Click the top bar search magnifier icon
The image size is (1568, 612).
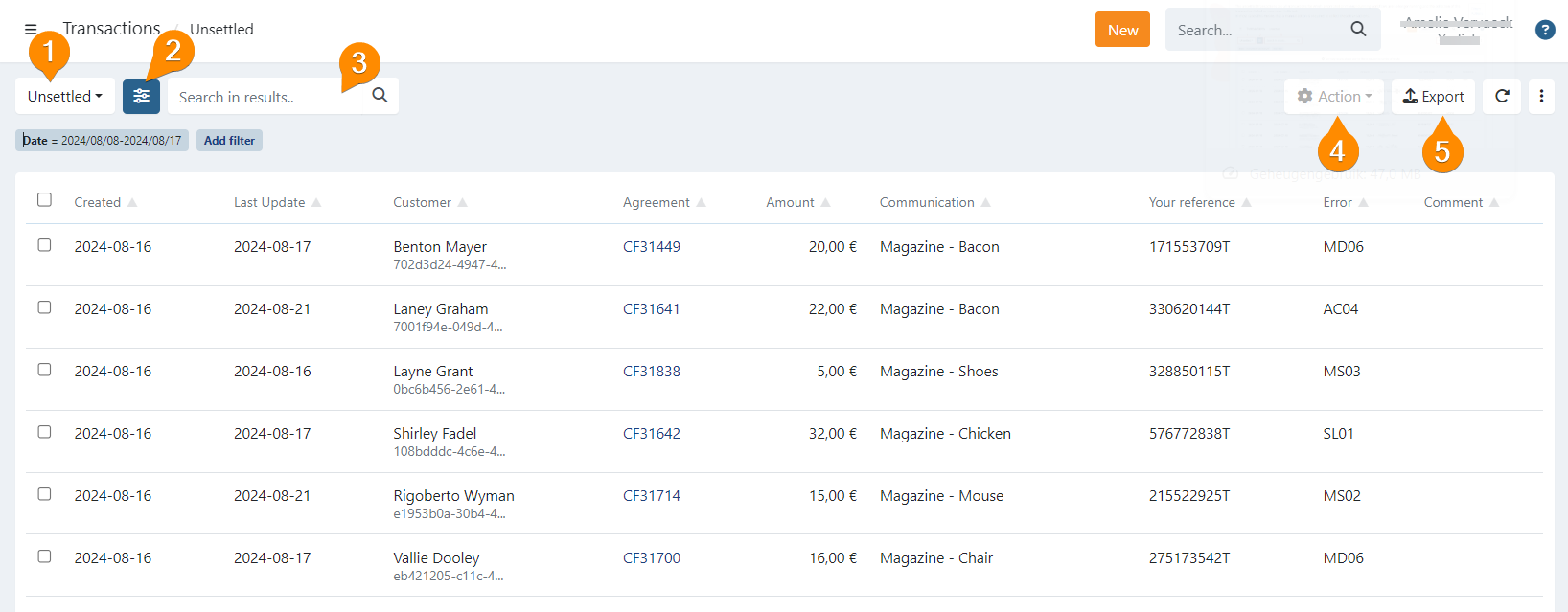pos(1358,30)
